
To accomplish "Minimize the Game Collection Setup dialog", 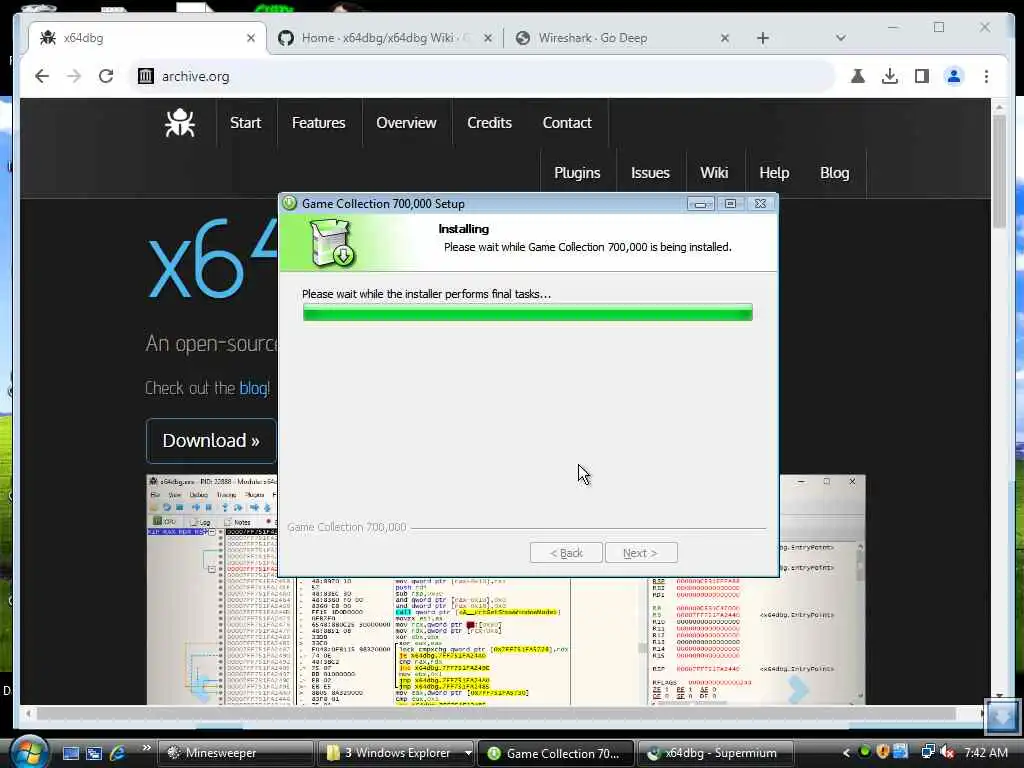I will (x=700, y=204).
